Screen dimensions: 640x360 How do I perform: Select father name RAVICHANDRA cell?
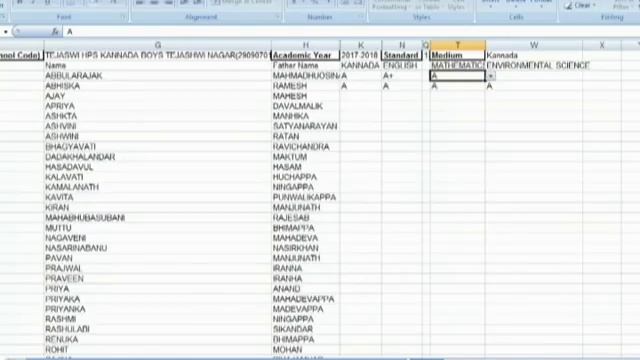click(x=306, y=147)
